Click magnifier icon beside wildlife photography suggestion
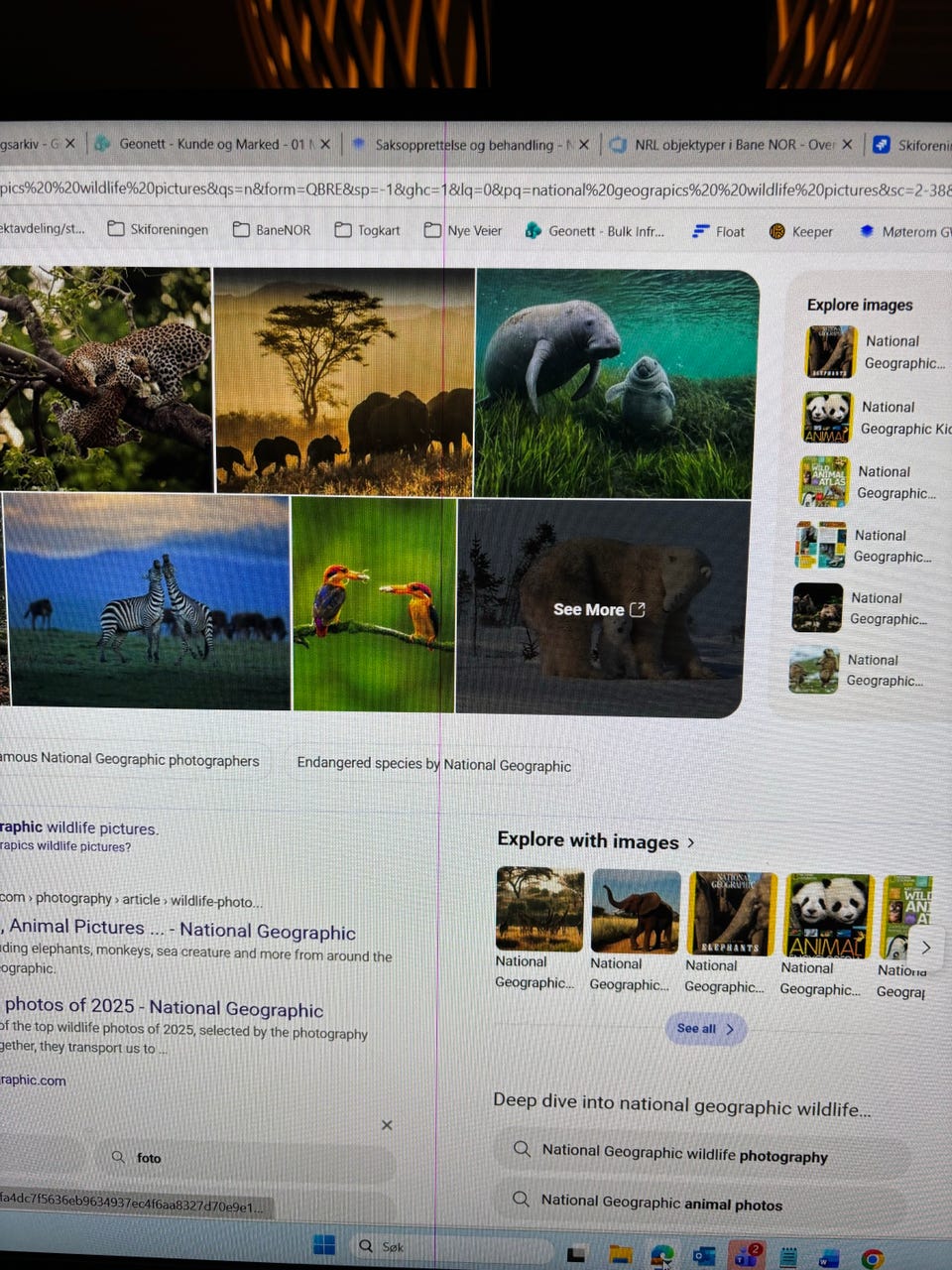 click(x=521, y=1149)
